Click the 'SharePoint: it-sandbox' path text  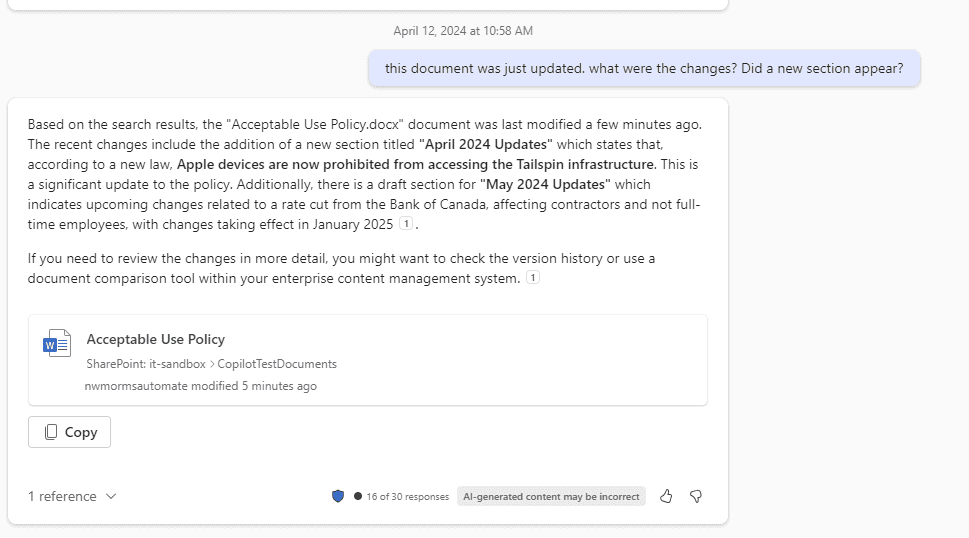tap(146, 364)
